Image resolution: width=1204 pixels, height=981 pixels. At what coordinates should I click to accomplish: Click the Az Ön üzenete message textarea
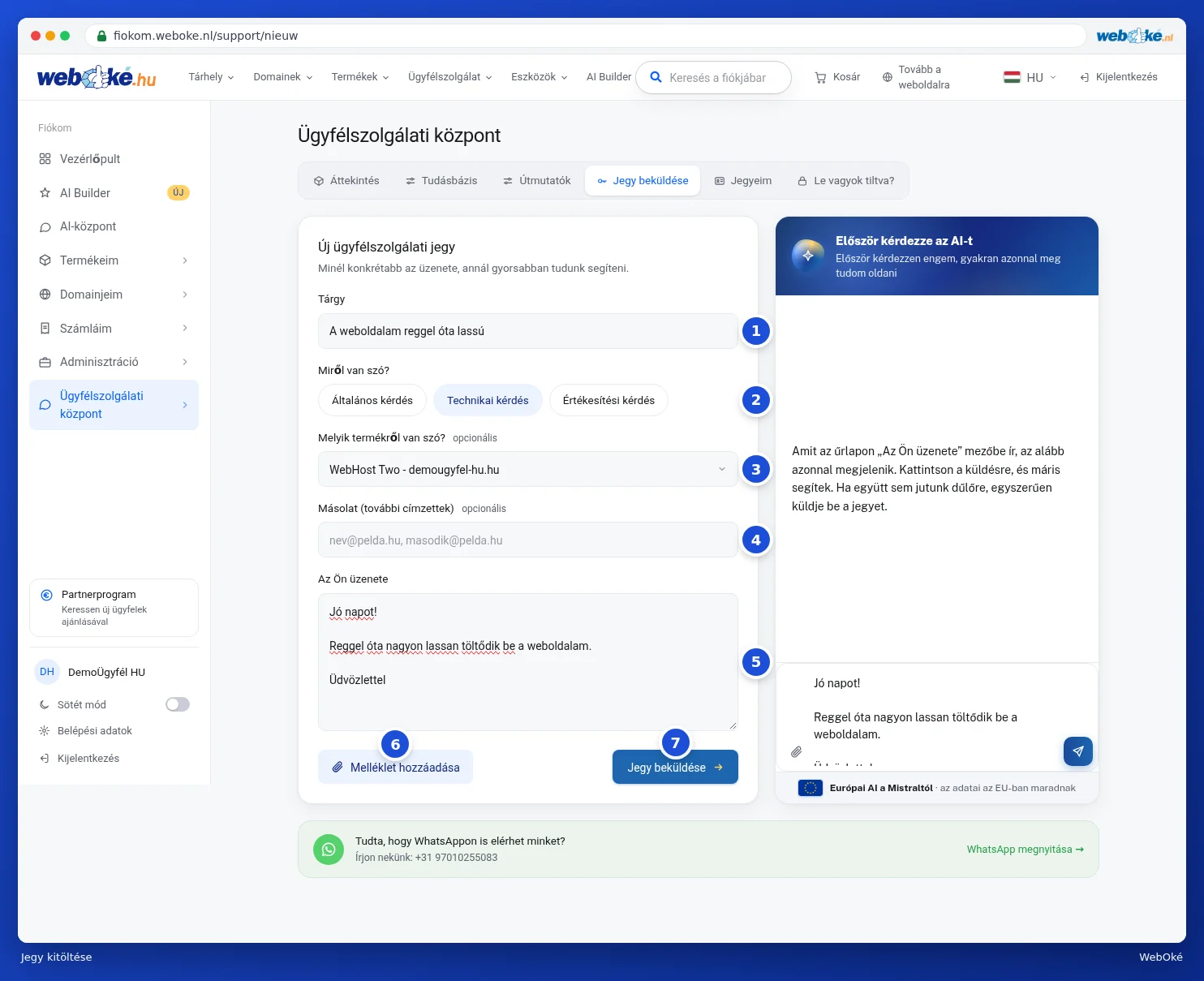pyautogui.click(x=528, y=662)
